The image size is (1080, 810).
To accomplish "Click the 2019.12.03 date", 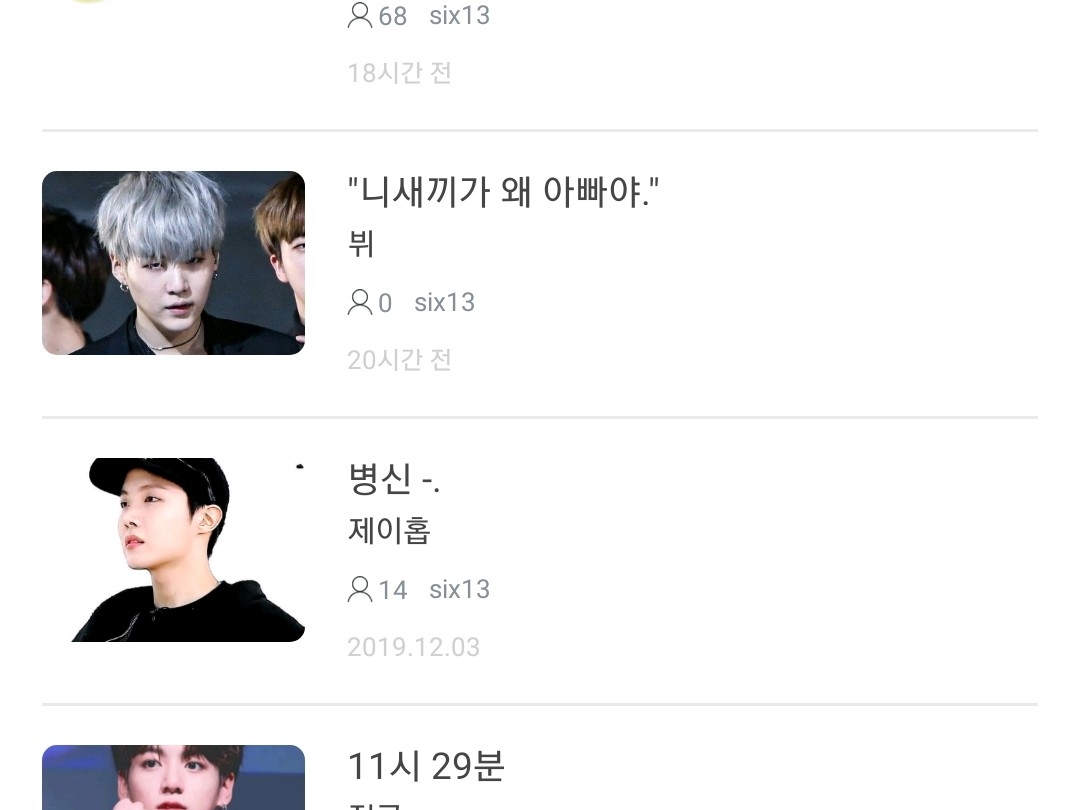I will (x=413, y=647).
